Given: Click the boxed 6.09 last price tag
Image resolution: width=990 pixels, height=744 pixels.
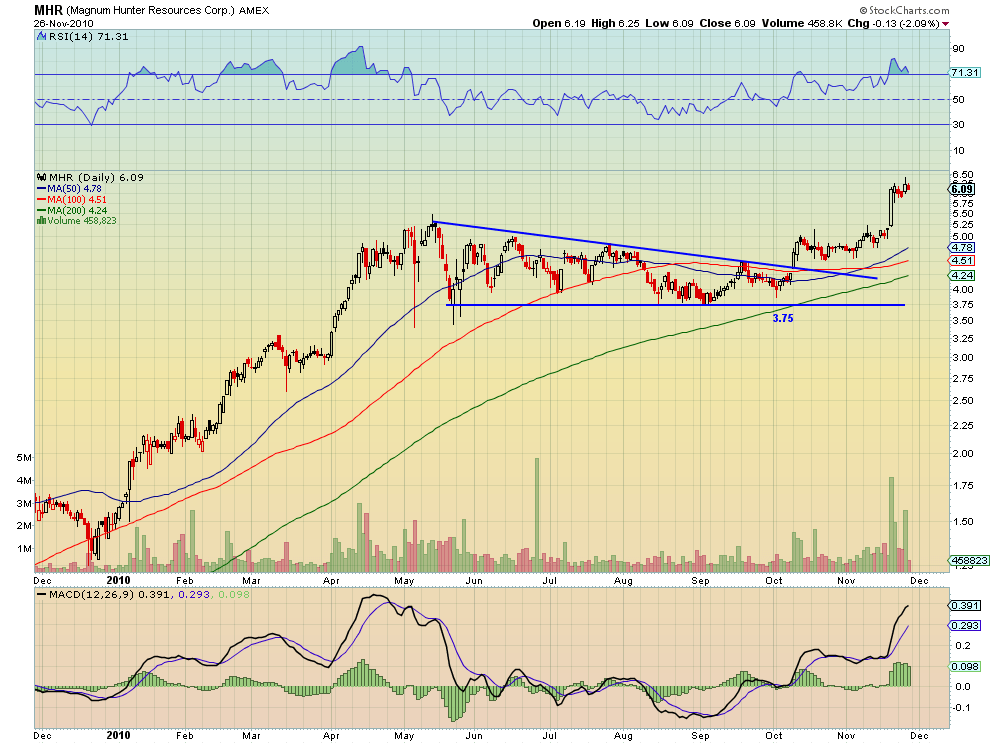Looking at the screenshot, I should [x=962, y=189].
